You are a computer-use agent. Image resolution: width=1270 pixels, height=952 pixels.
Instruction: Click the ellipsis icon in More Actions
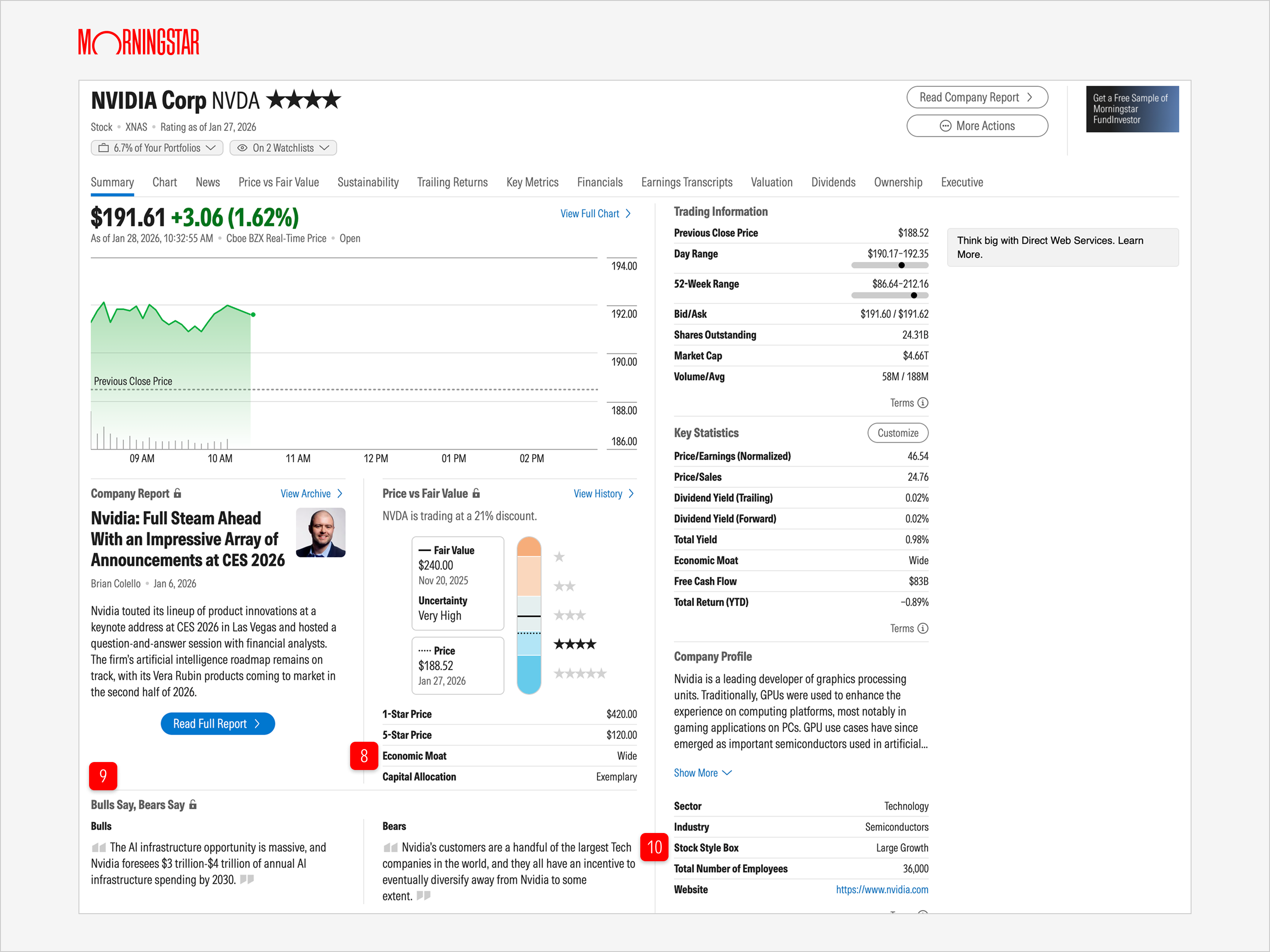[x=945, y=126]
